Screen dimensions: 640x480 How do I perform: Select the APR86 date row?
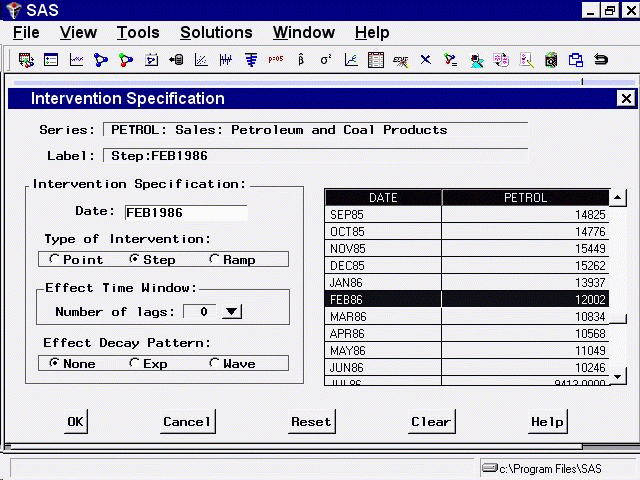[466, 334]
